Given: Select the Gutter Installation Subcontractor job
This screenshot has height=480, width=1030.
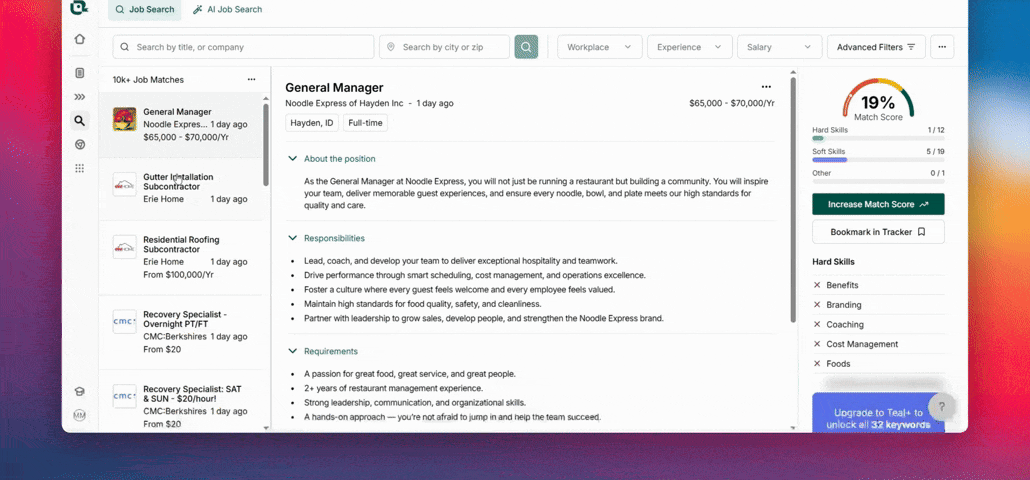Looking at the screenshot, I should click(x=181, y=188).
